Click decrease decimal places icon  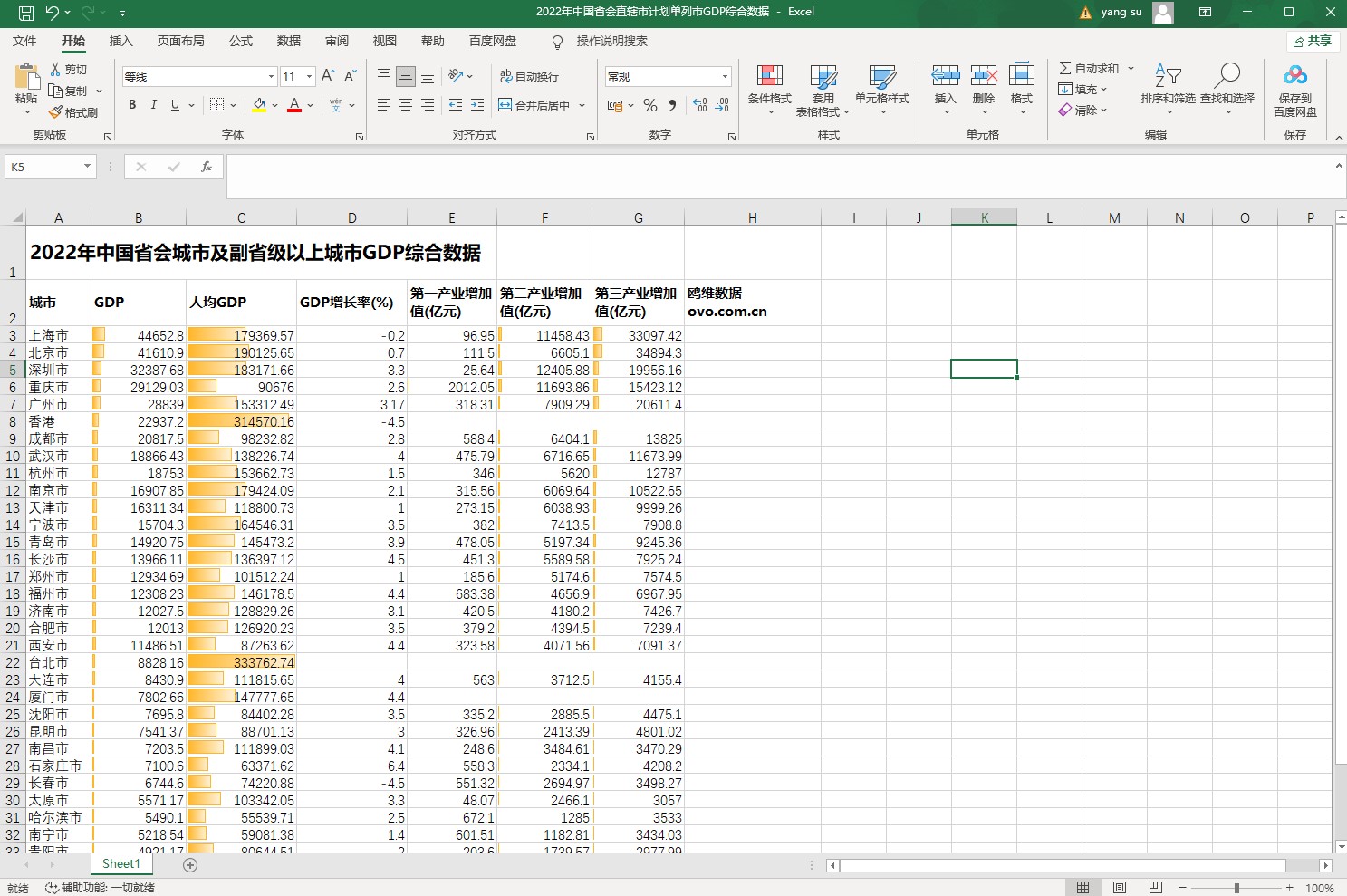(x=722, y=105)
